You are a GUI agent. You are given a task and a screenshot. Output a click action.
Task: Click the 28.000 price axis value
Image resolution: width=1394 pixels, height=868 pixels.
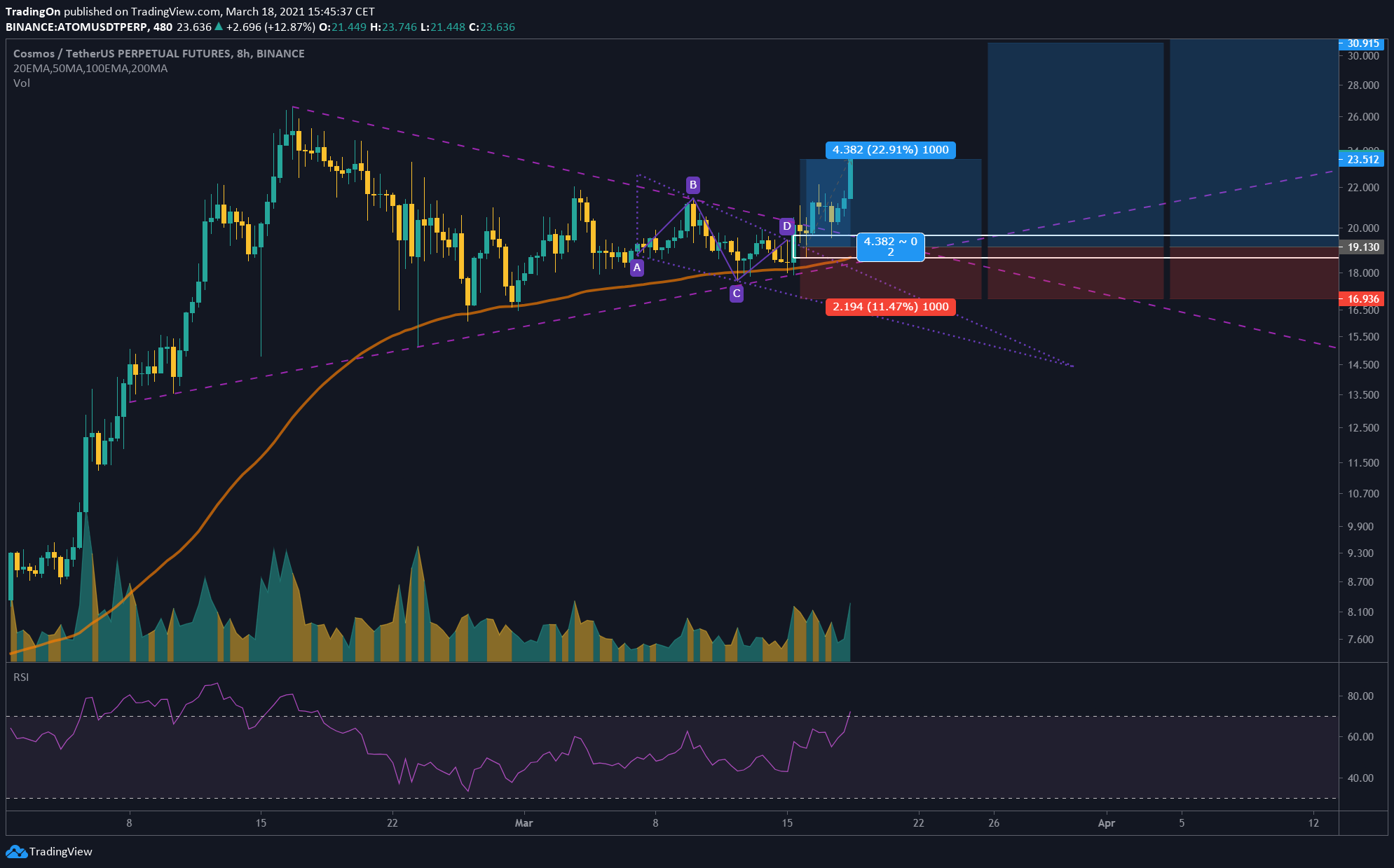1363,85
